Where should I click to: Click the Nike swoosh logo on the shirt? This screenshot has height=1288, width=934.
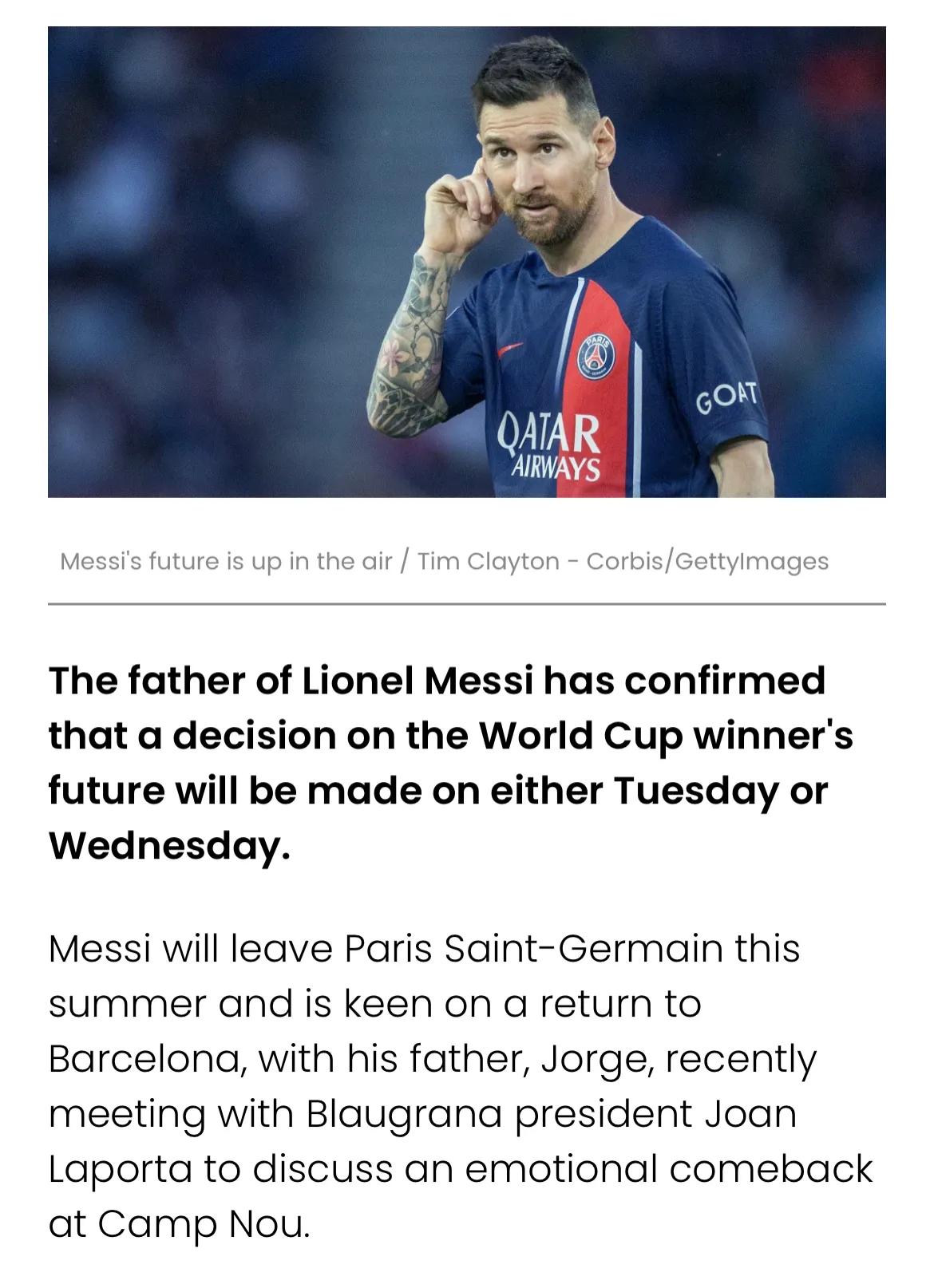(509, 348)
